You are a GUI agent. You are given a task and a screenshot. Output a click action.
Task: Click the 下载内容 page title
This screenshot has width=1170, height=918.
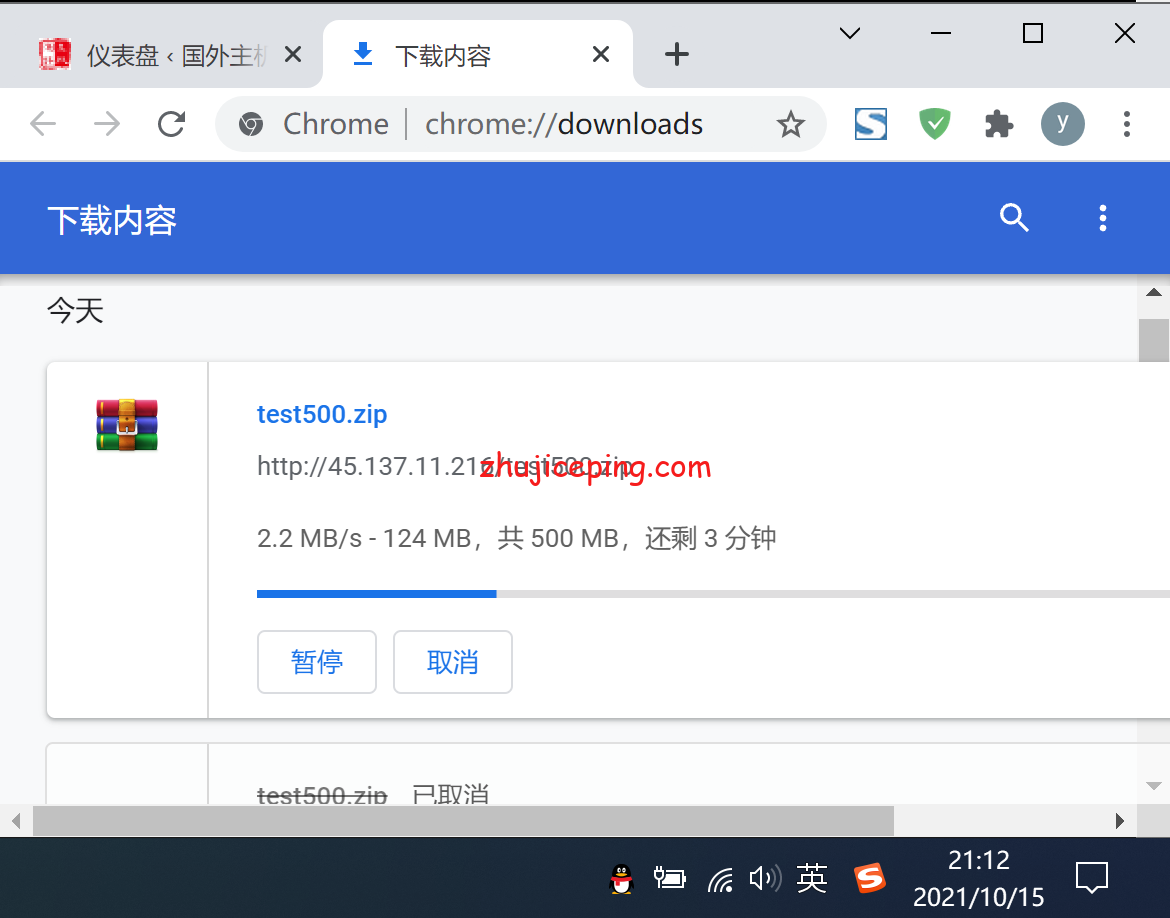click(112, 221)
